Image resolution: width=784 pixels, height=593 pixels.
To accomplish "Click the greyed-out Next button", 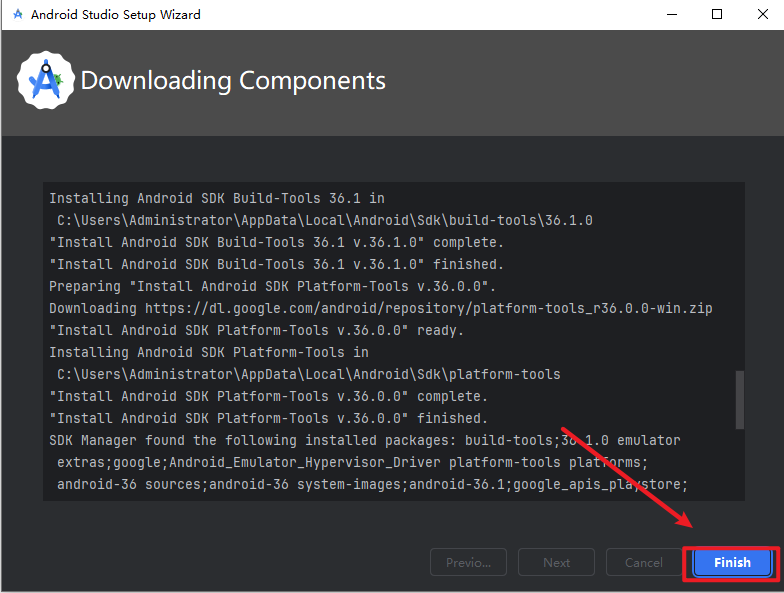I will [556, 562].
